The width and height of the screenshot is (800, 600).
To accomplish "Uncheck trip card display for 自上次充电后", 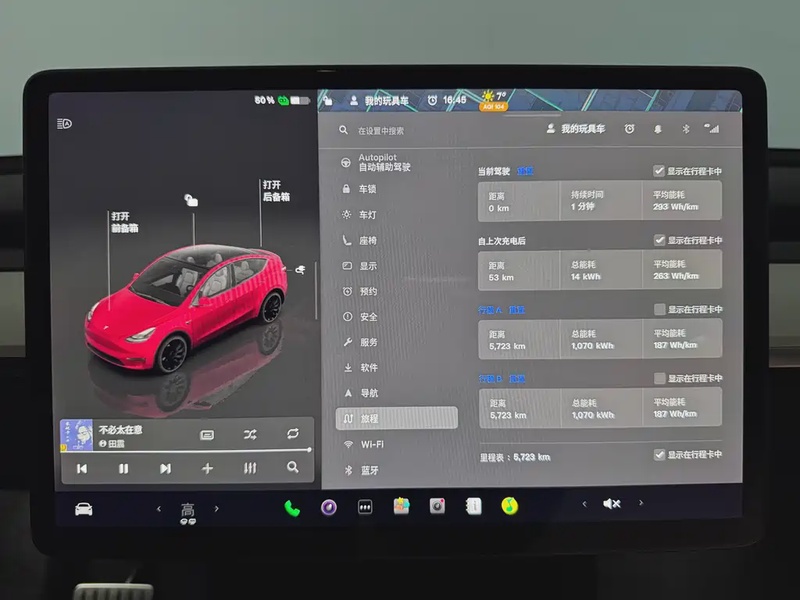I will [659, 240].
